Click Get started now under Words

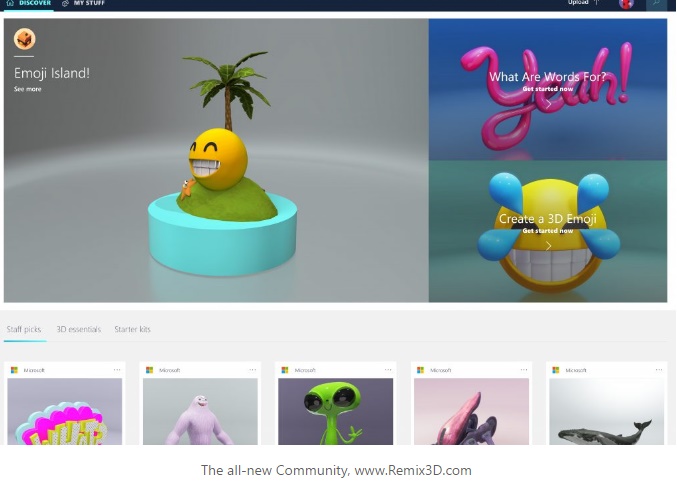547,89
